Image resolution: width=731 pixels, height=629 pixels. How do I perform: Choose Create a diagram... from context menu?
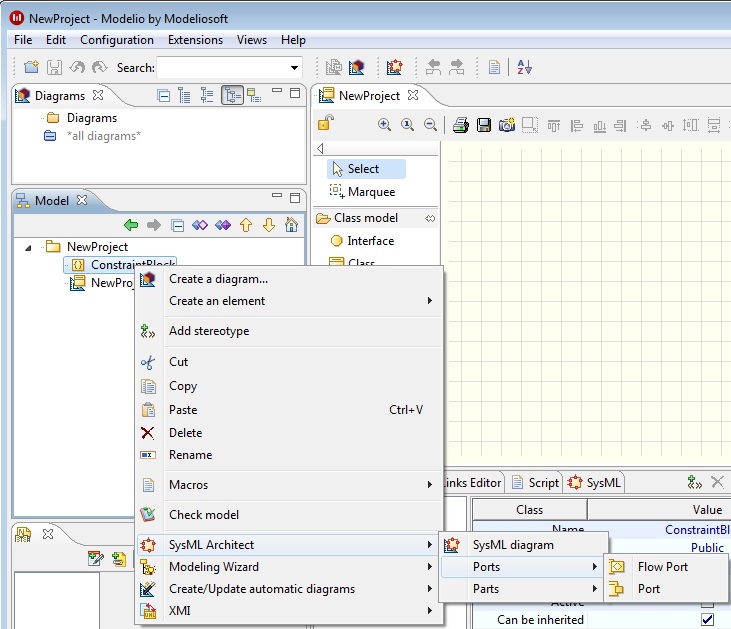pyautogui.click(x=289, y=279)
